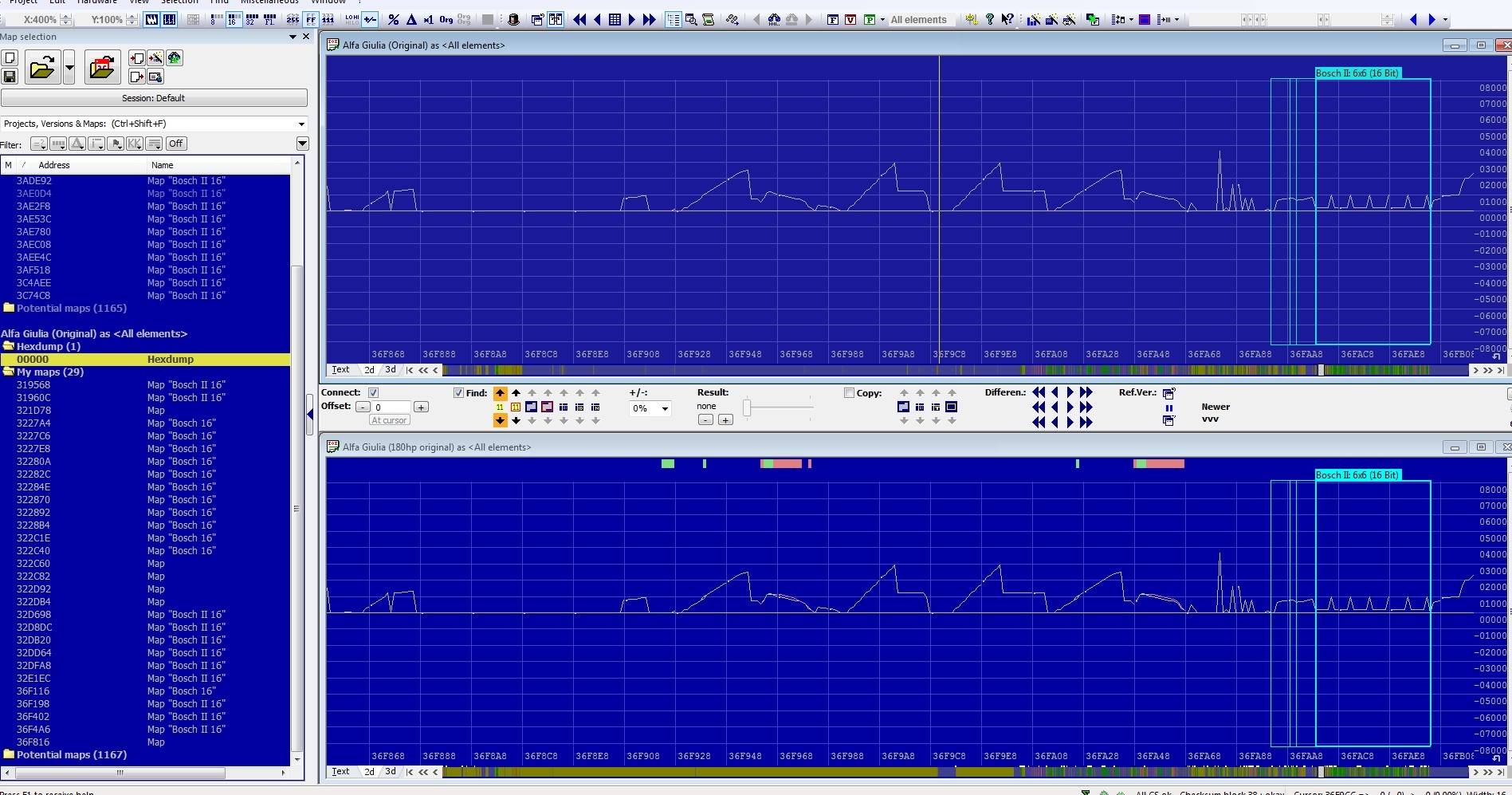Click the black top hat icon

click(x=513, y=19)
